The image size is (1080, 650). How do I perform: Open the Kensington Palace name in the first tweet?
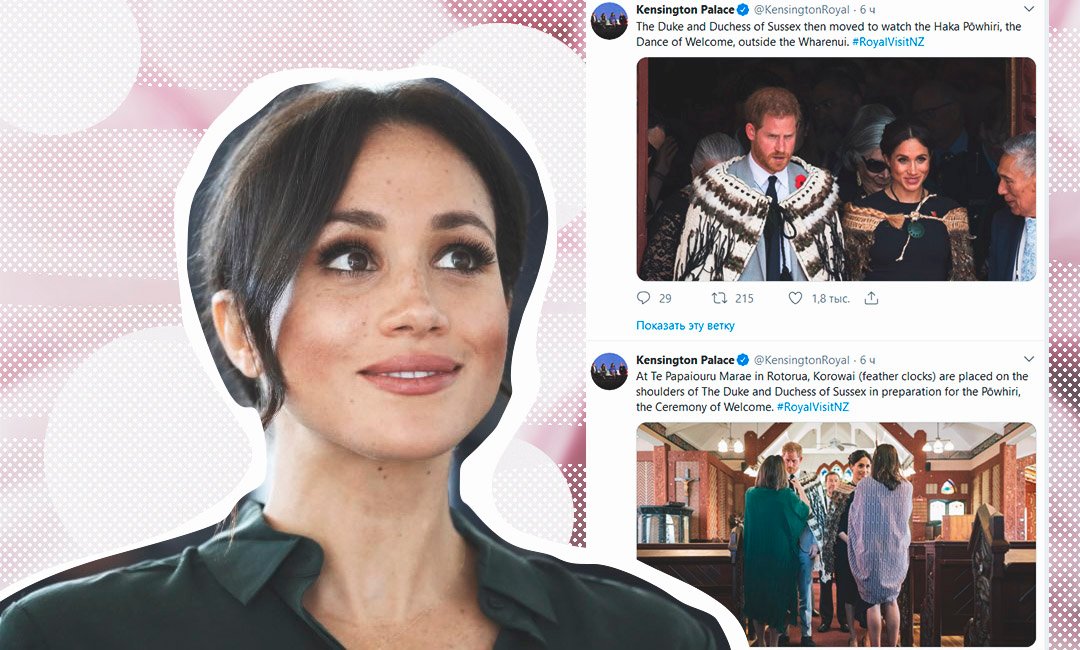pyautogui.click(x=685, y=10)
